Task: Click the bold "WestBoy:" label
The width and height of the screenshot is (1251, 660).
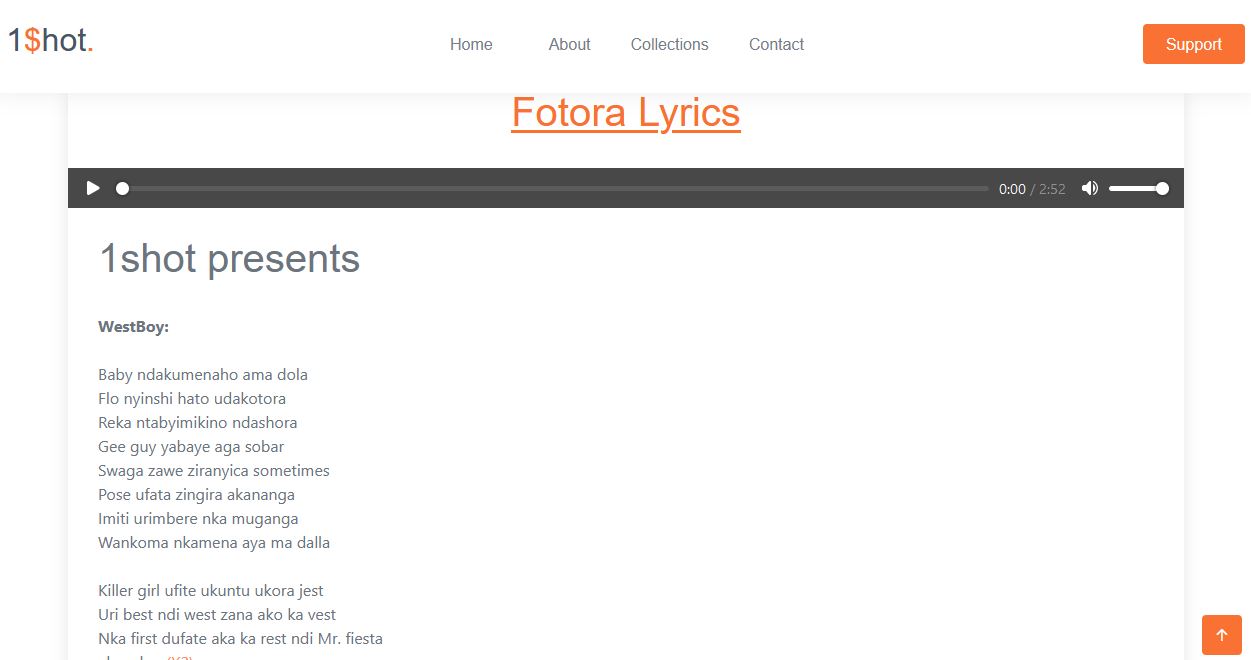Action: [133, 327]
